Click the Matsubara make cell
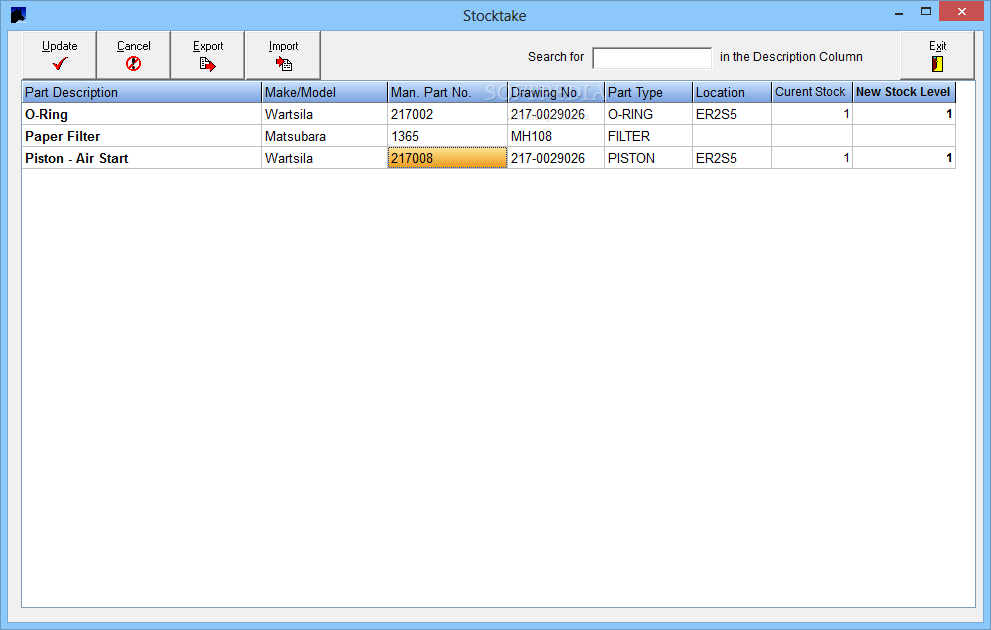This screenshot has width=991, height=630. pos(324,136)
